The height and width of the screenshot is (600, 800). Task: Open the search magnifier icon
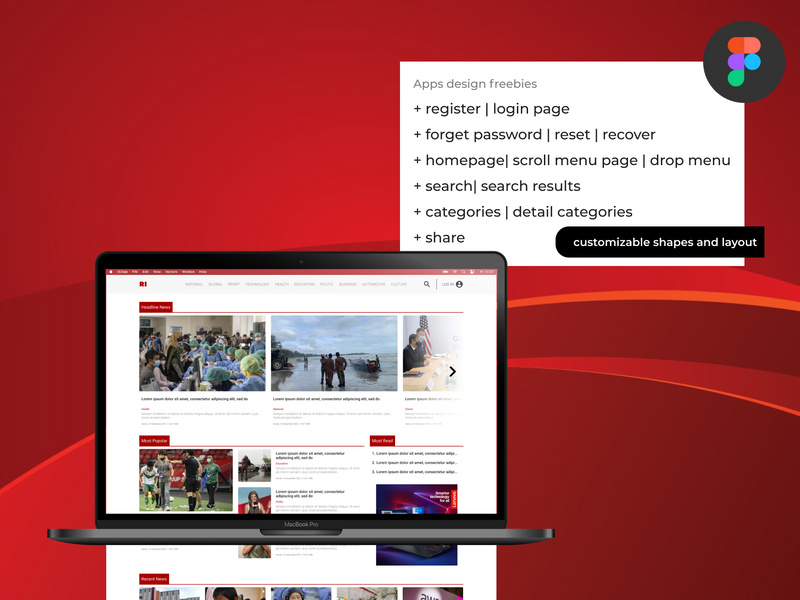click(x=427, y=284)
